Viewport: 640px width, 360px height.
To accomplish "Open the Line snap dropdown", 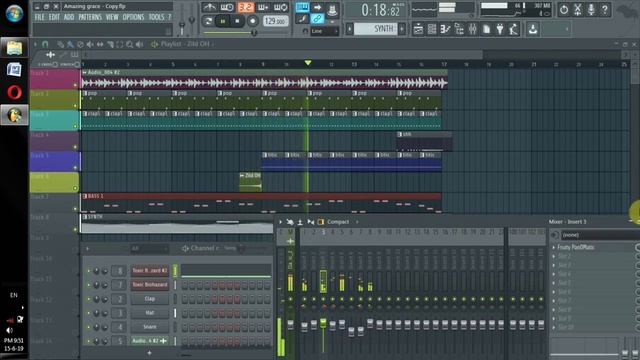I will (324, 31).
